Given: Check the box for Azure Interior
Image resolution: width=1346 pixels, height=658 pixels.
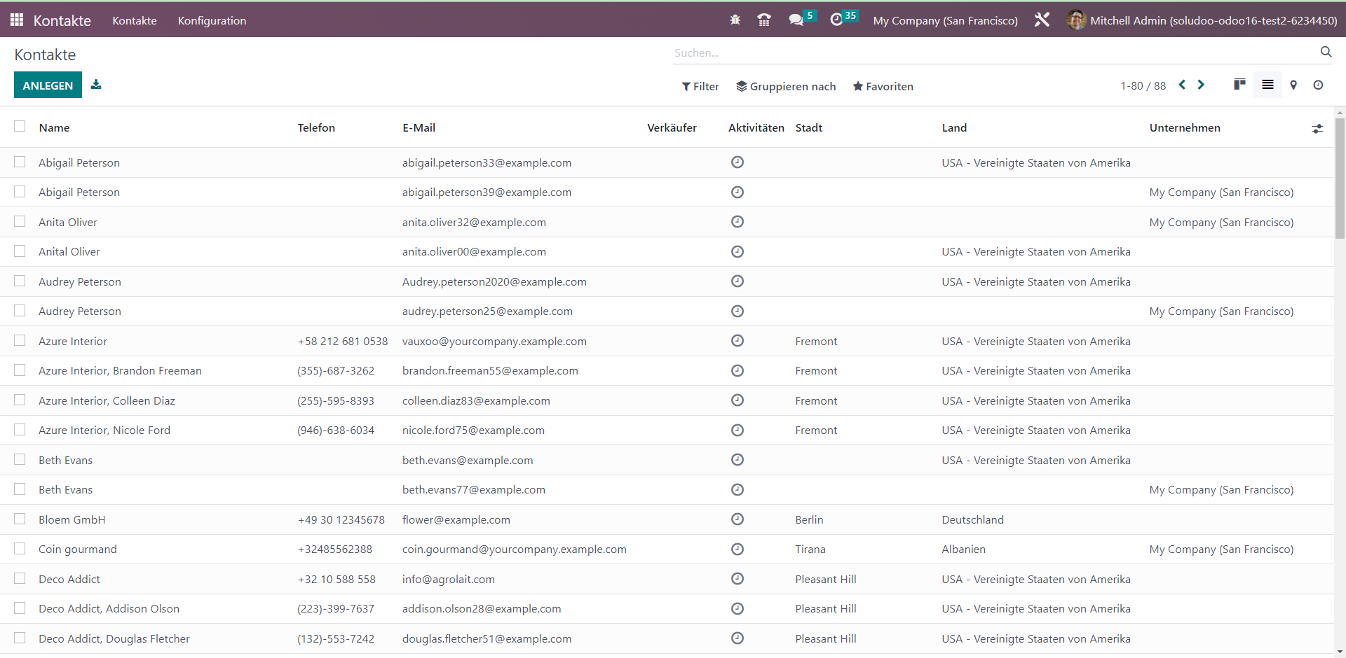Looking at the screenshot, I should coord(20,341).
